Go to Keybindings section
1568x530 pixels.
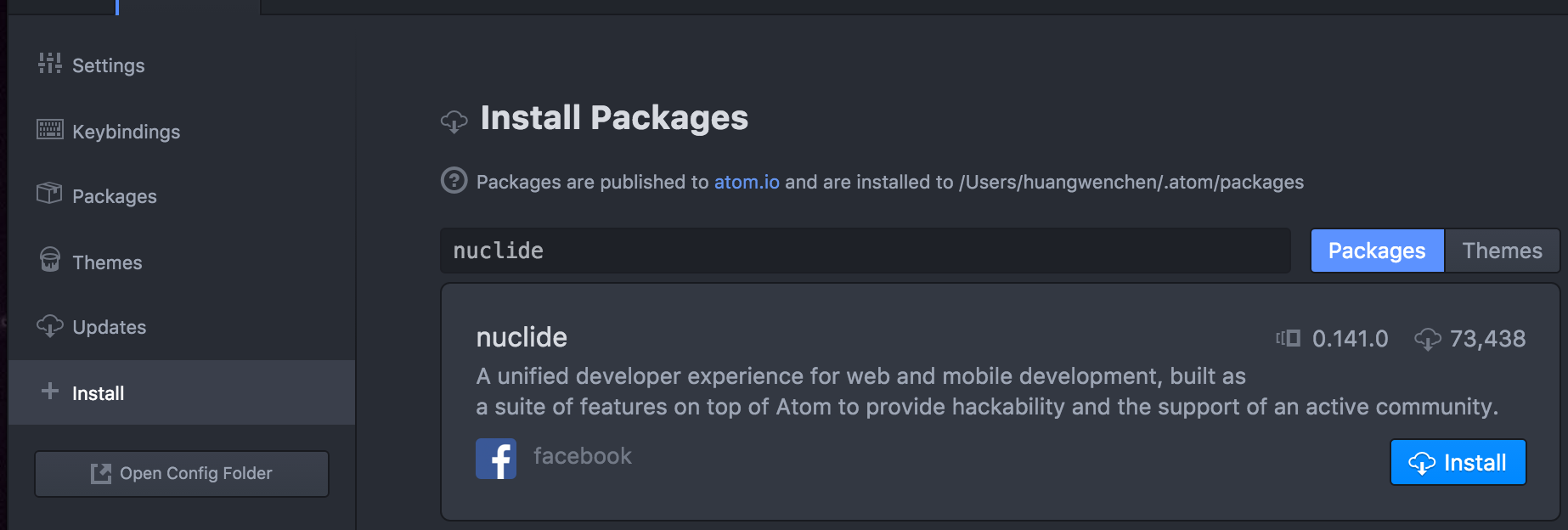point(126,132)
